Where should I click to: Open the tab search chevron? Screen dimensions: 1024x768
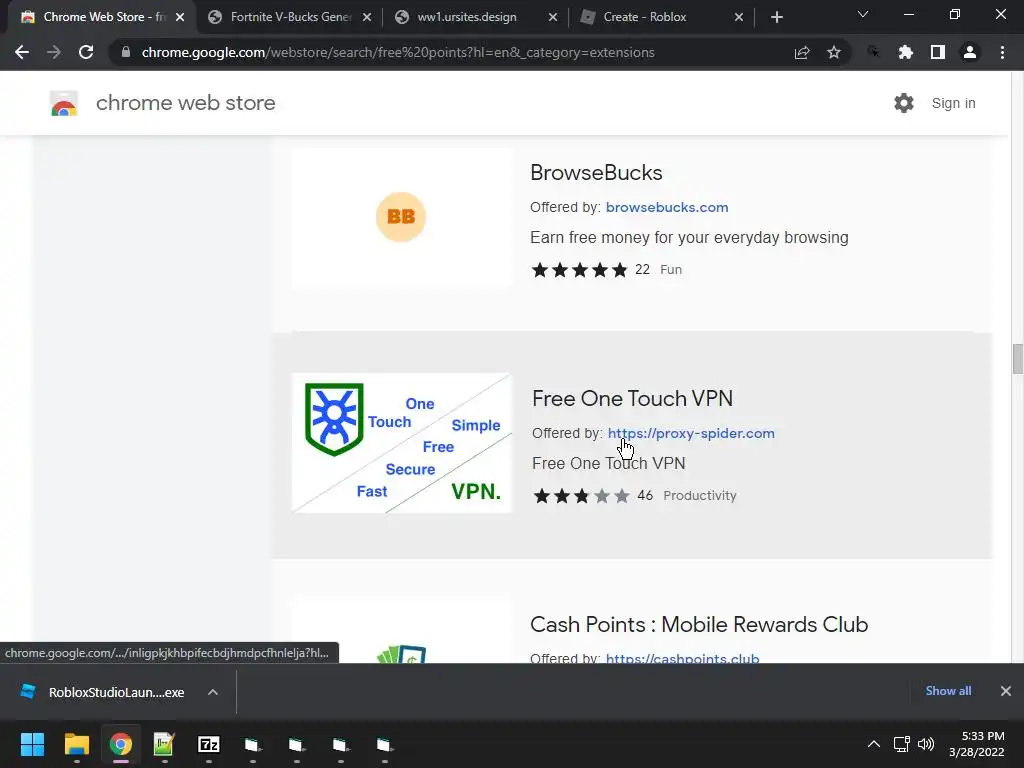863,14
